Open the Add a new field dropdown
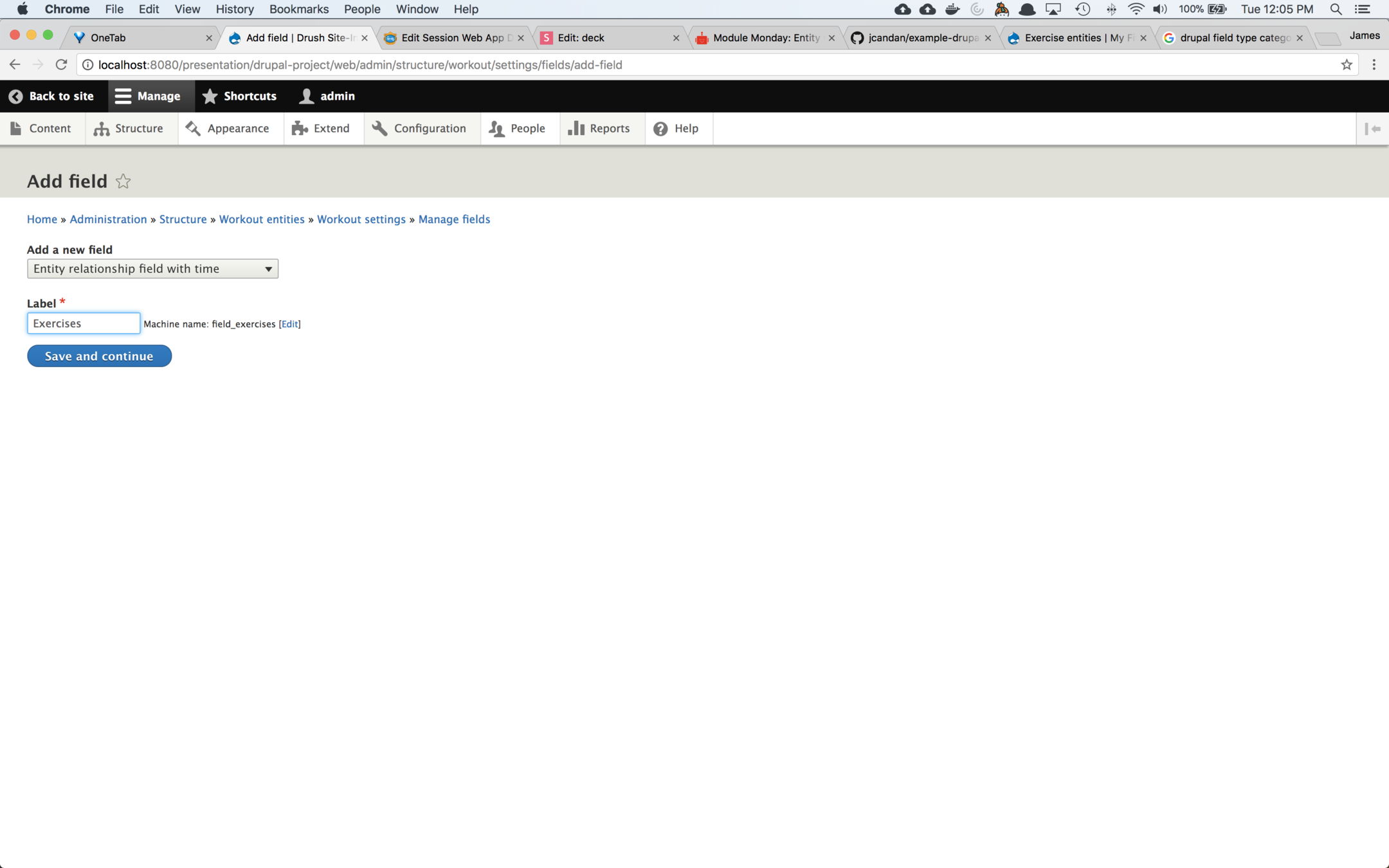The width and height of the screenshot is (1389, 868). point(152,269)
